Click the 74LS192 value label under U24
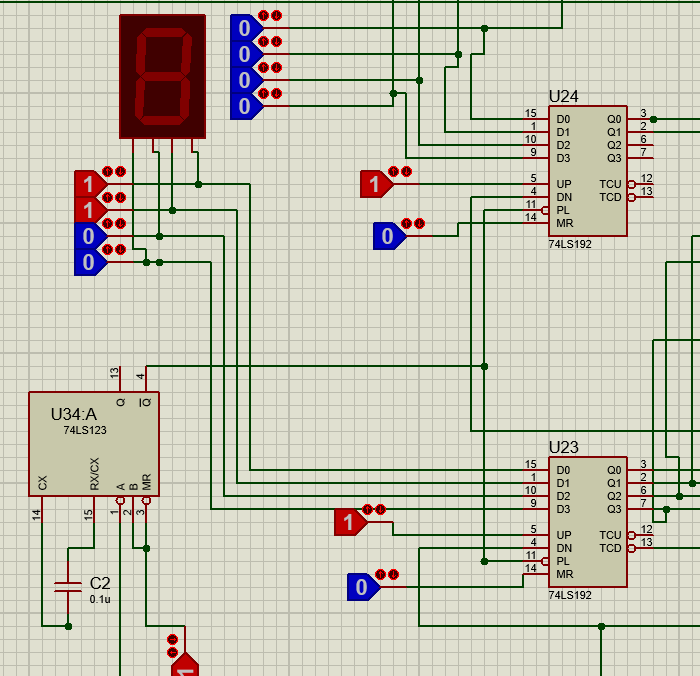Viewport: 700px width, 676px height. click(570, 244)
